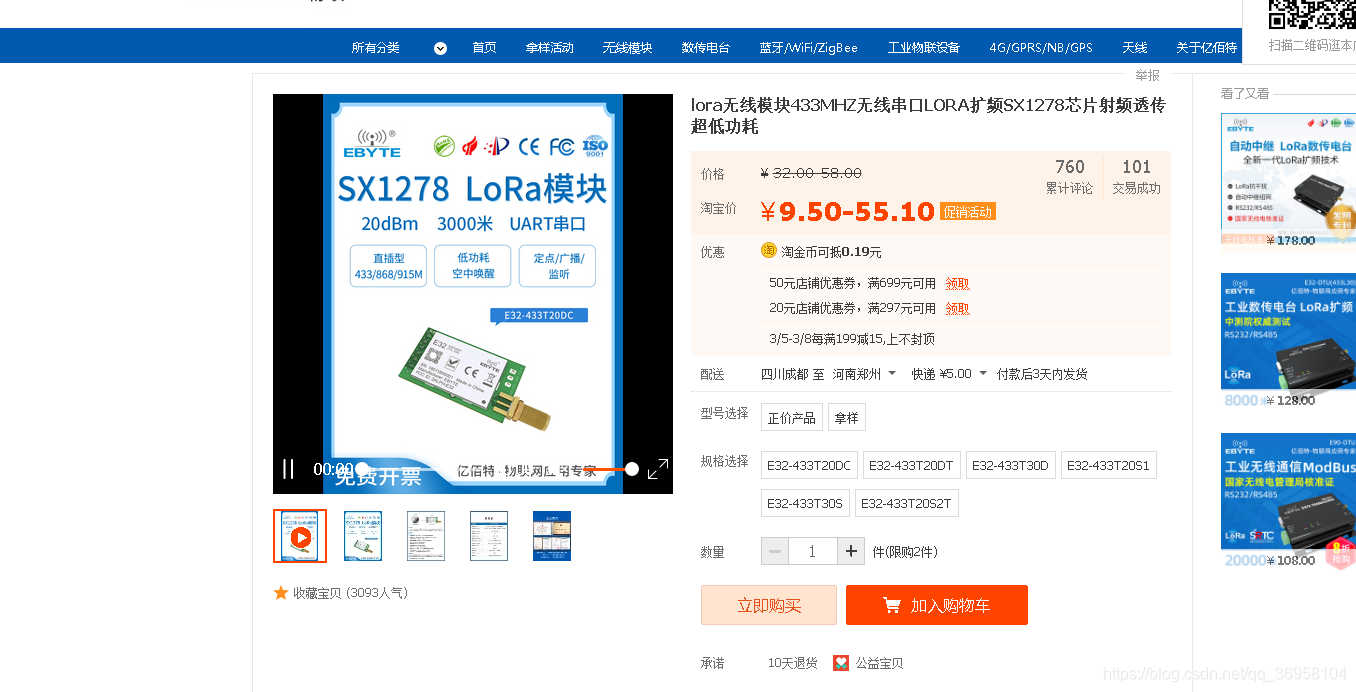Click the QR code image
This screenshot has height=692, width=1356.
point(1312,14)
